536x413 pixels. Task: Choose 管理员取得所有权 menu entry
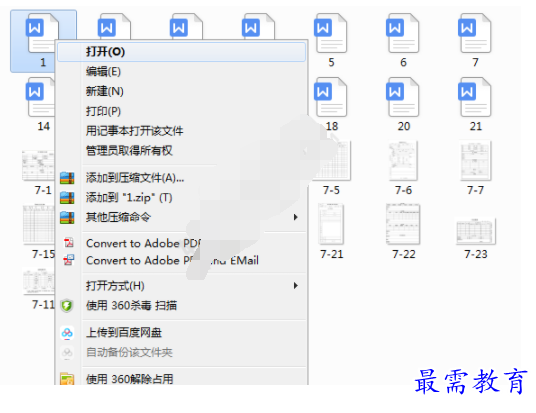[x=182, y=151]
